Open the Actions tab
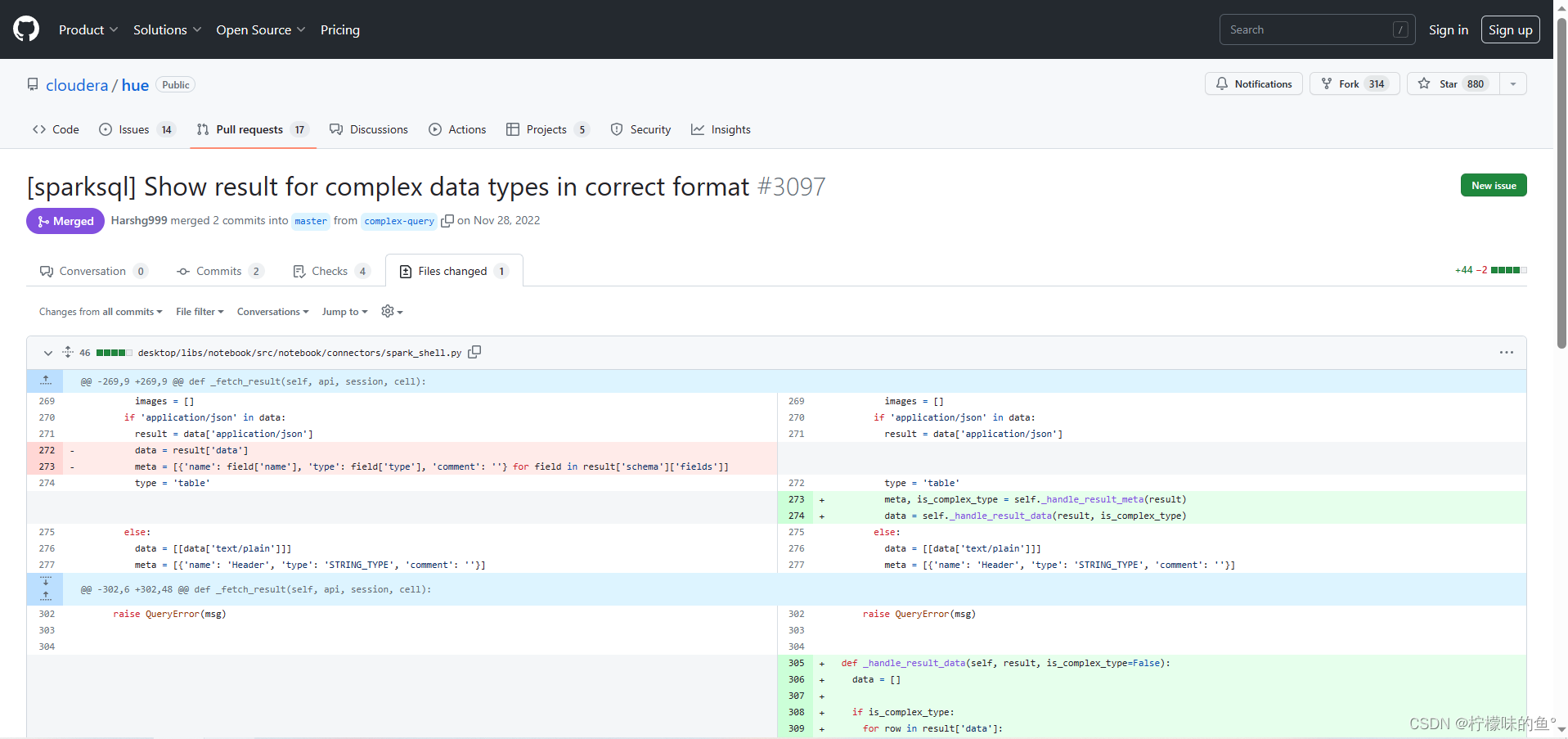Screen dimensions: 1568x739 [x=457, y=129]
